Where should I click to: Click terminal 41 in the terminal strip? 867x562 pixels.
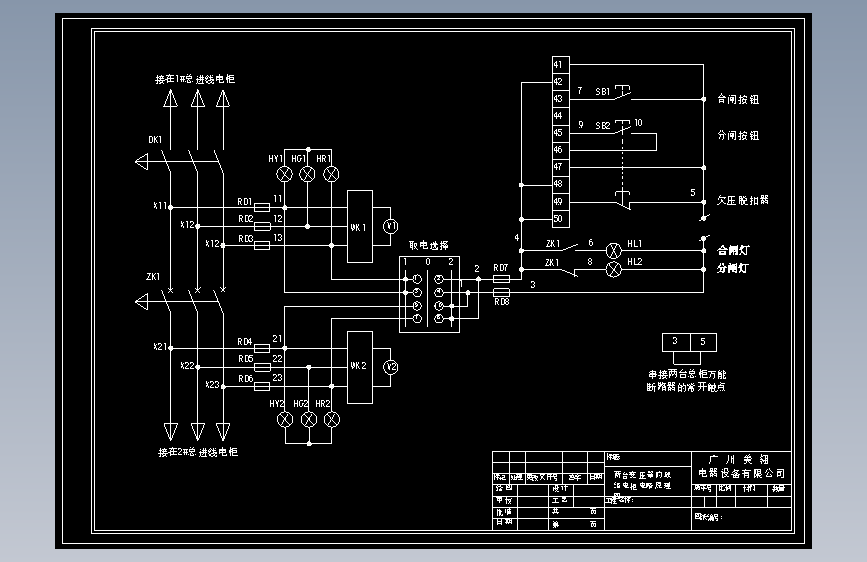point(561,65)
